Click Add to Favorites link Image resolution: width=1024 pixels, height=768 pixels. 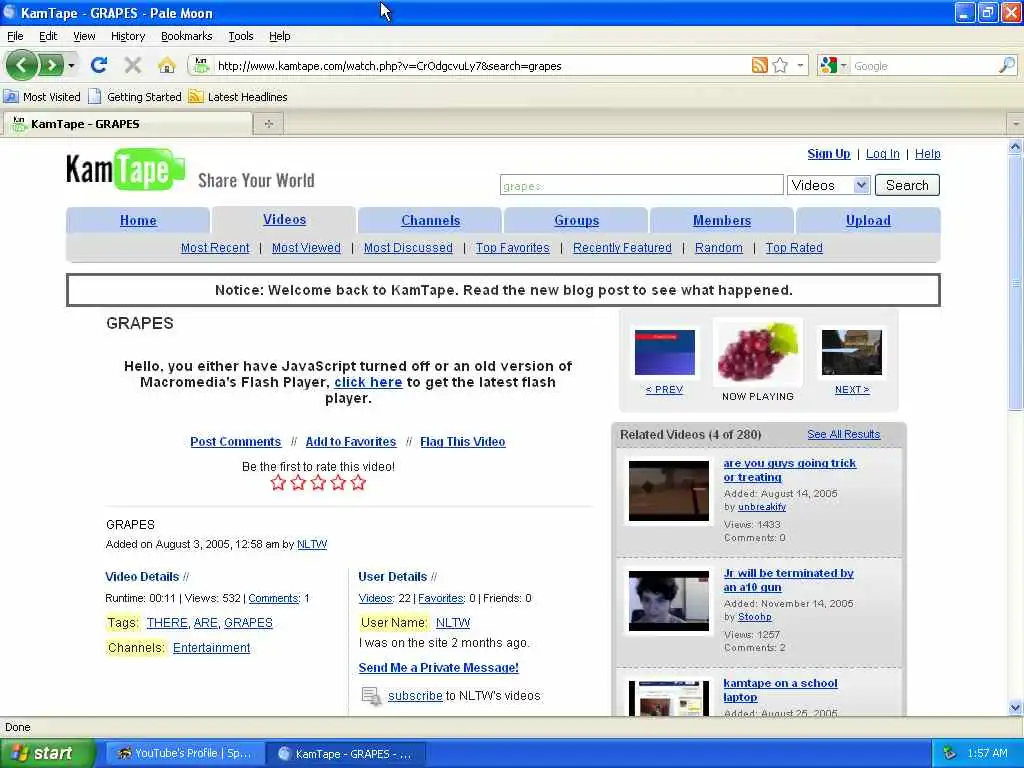(x=351, y=441)
